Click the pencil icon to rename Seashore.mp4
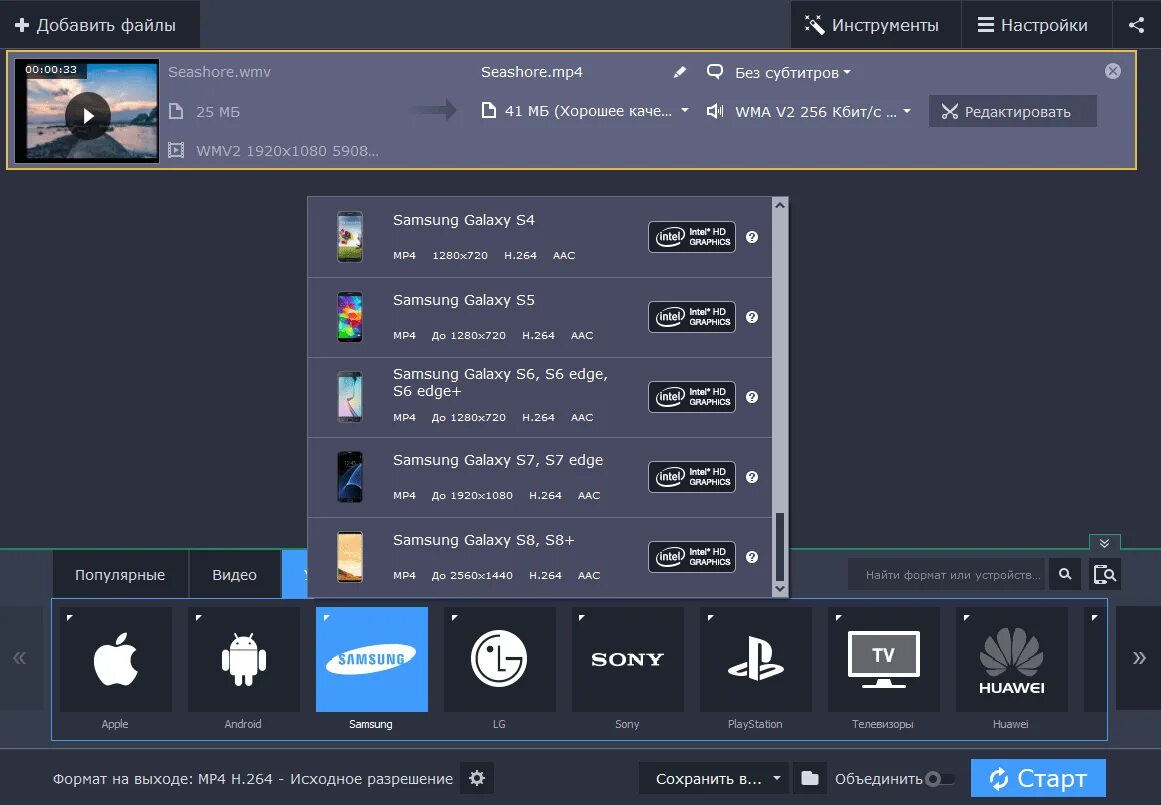The height and width of the screenshot is (805, 1161). pos(679,72)
